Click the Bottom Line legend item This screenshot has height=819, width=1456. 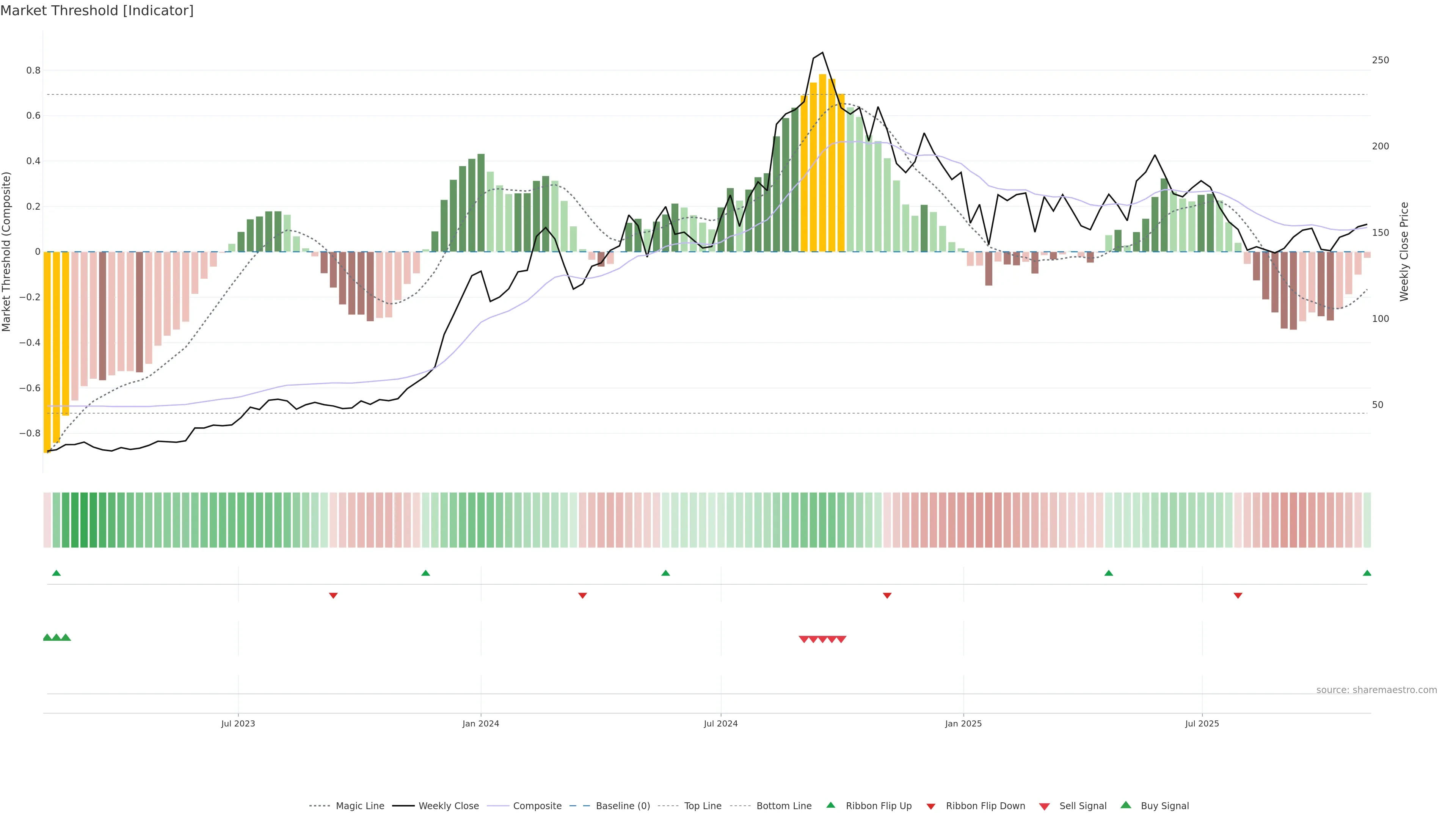pyautogui.click(x=783, y=806)
